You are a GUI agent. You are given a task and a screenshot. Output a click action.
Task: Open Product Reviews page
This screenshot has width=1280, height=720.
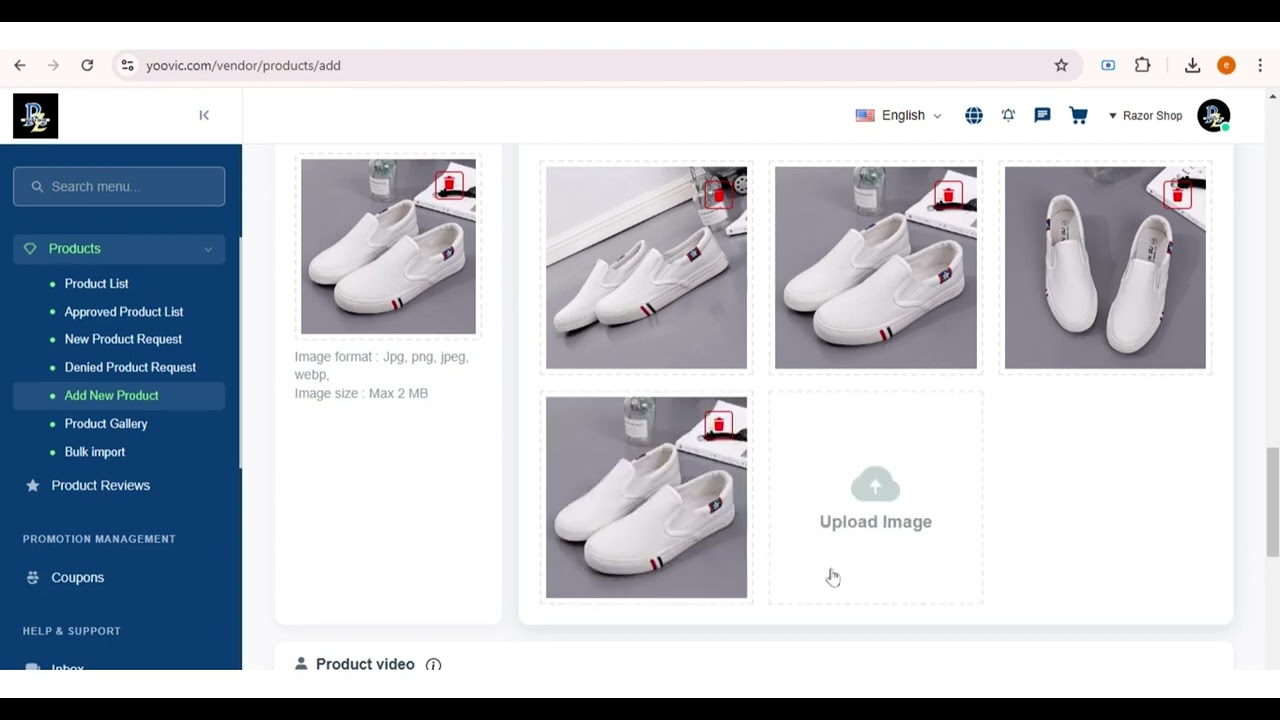tap(101, 485)
